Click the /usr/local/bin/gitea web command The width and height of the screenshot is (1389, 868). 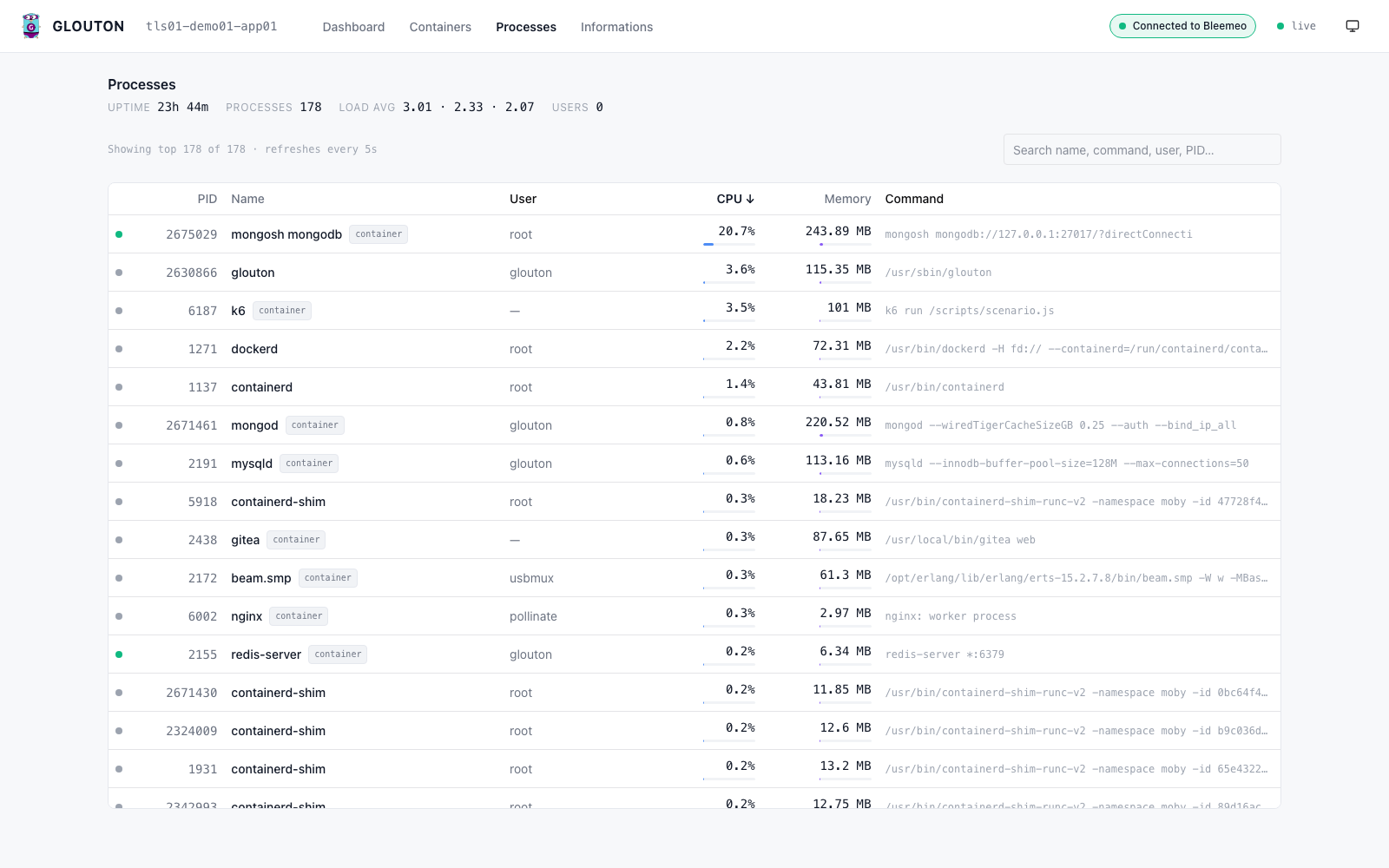960,540
